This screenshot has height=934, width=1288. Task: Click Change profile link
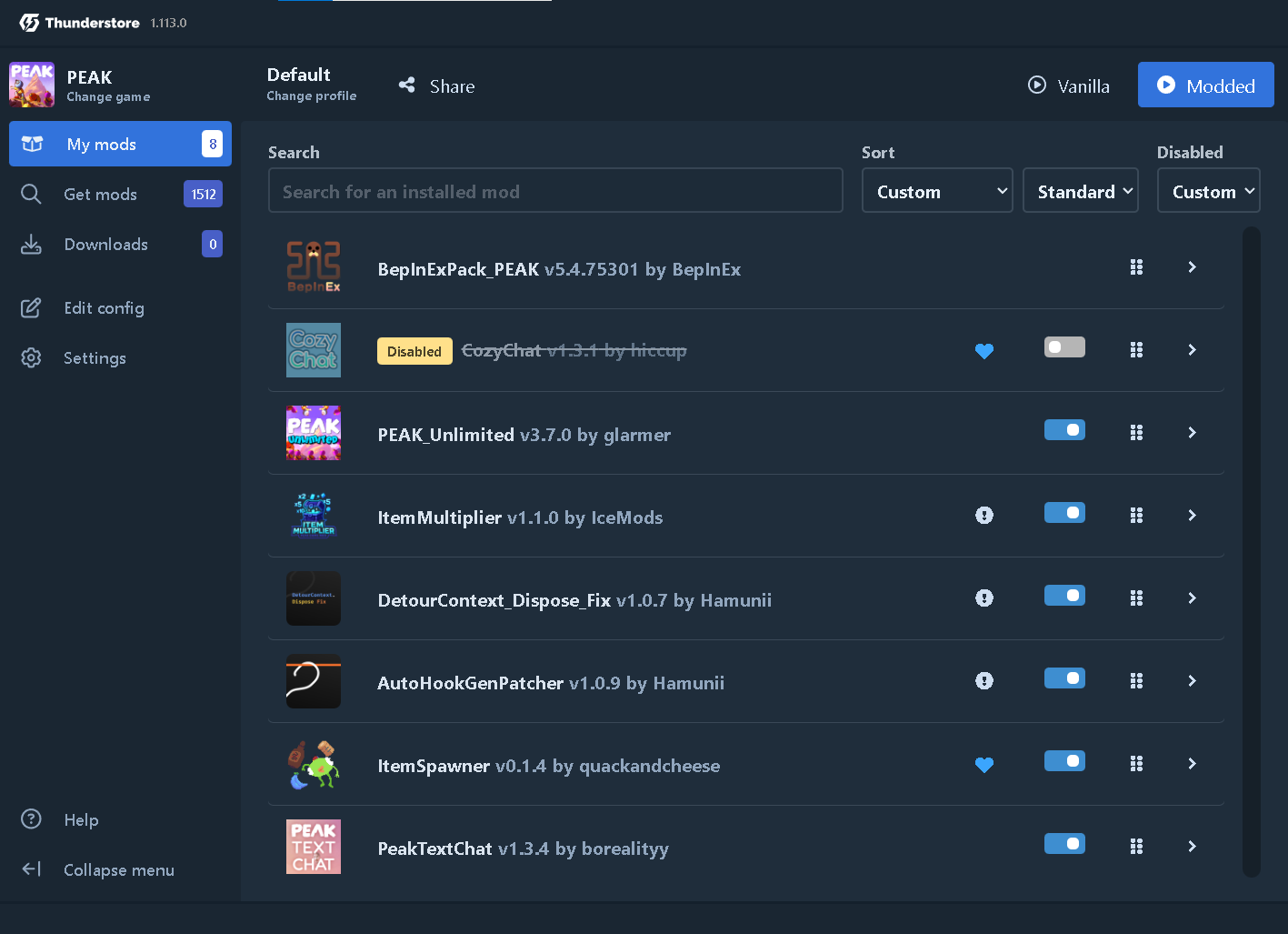click(x=312, y=96)
